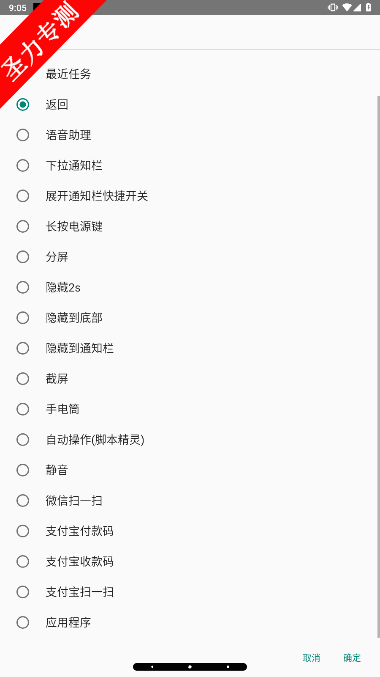Select 应用程序 option
This screenshot has width=380, height=677.
coord(188,622)
